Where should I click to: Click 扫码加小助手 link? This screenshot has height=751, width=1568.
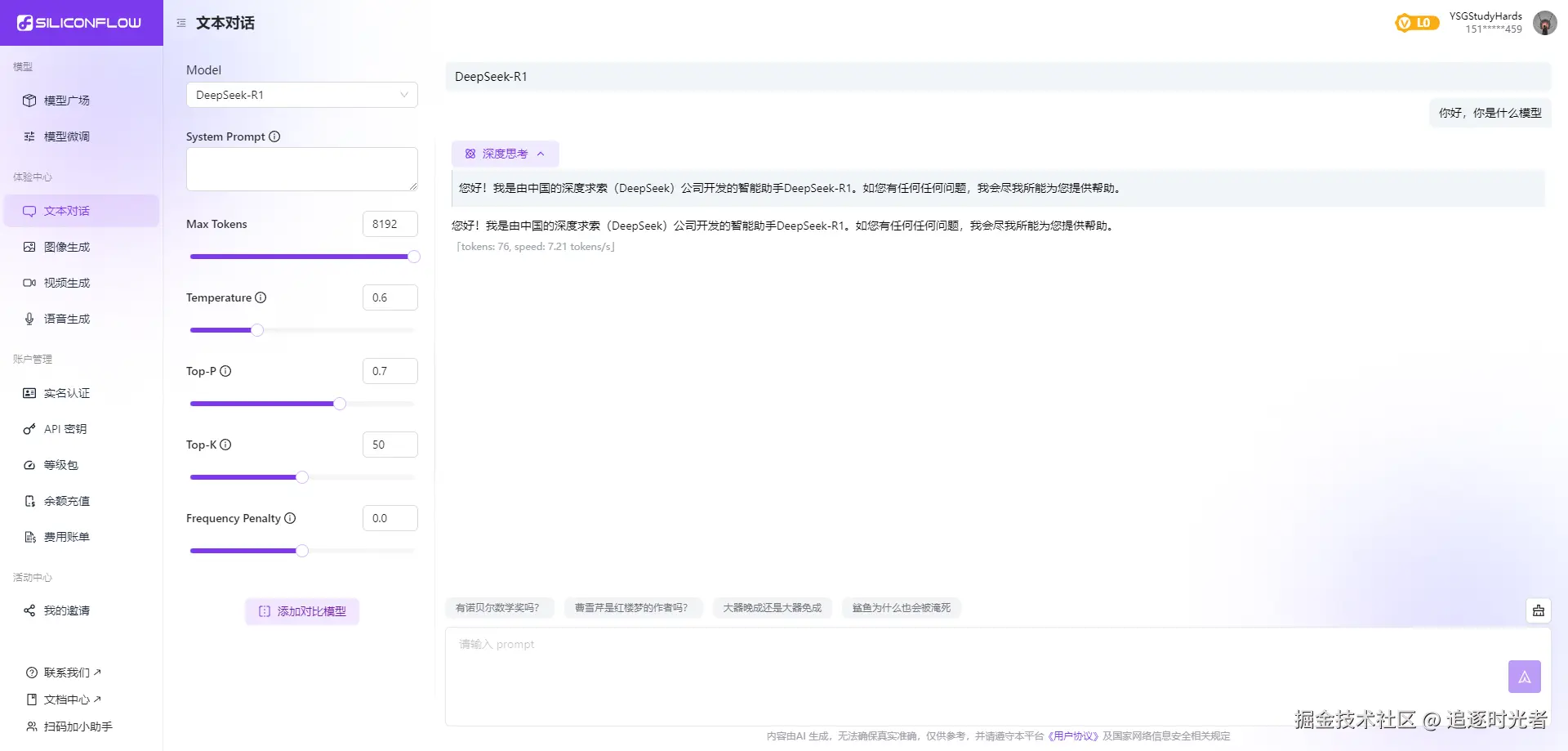tap(69, 726)
